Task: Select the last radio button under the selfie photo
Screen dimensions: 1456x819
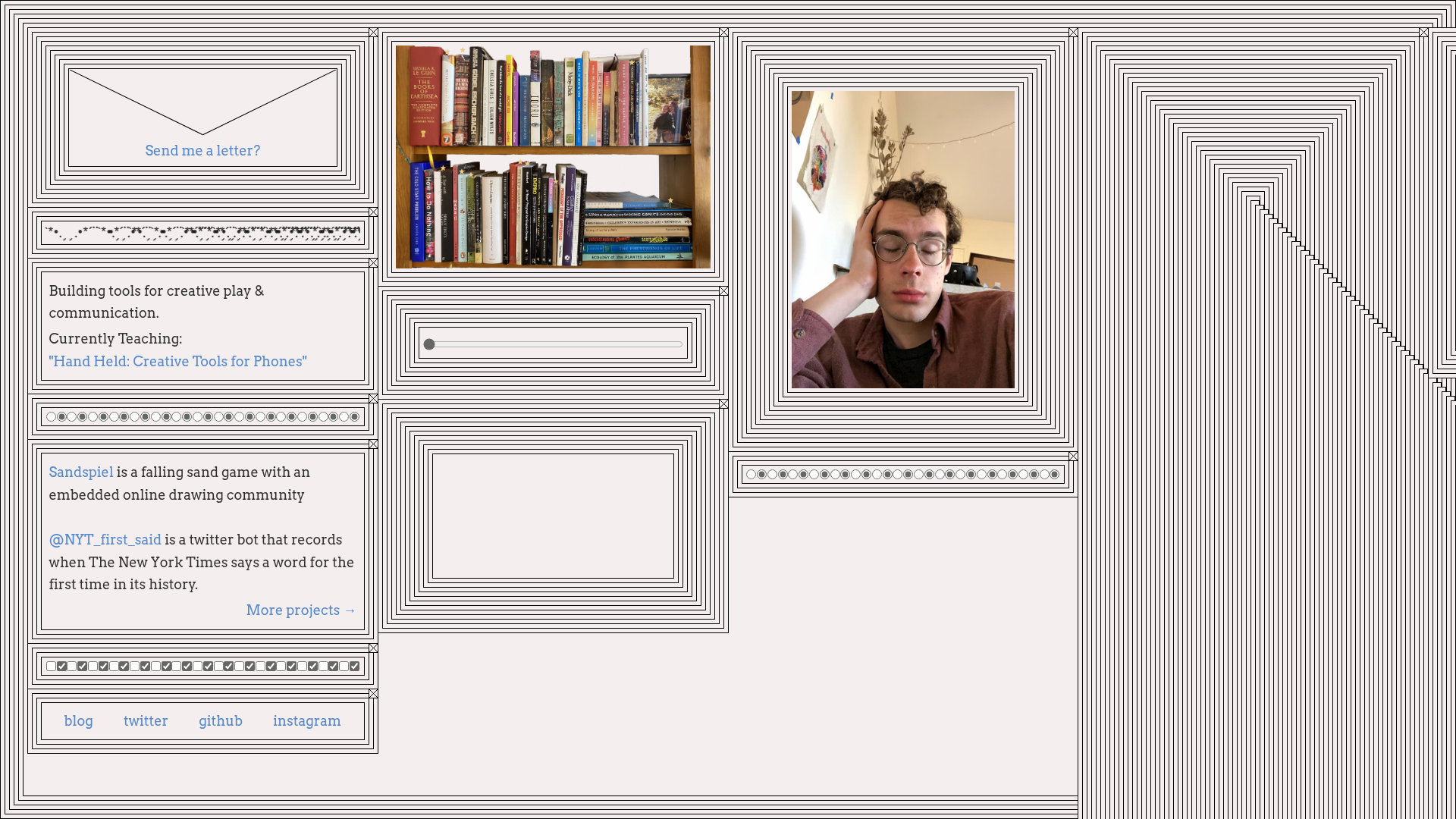Action: [x=1054, y=475]
